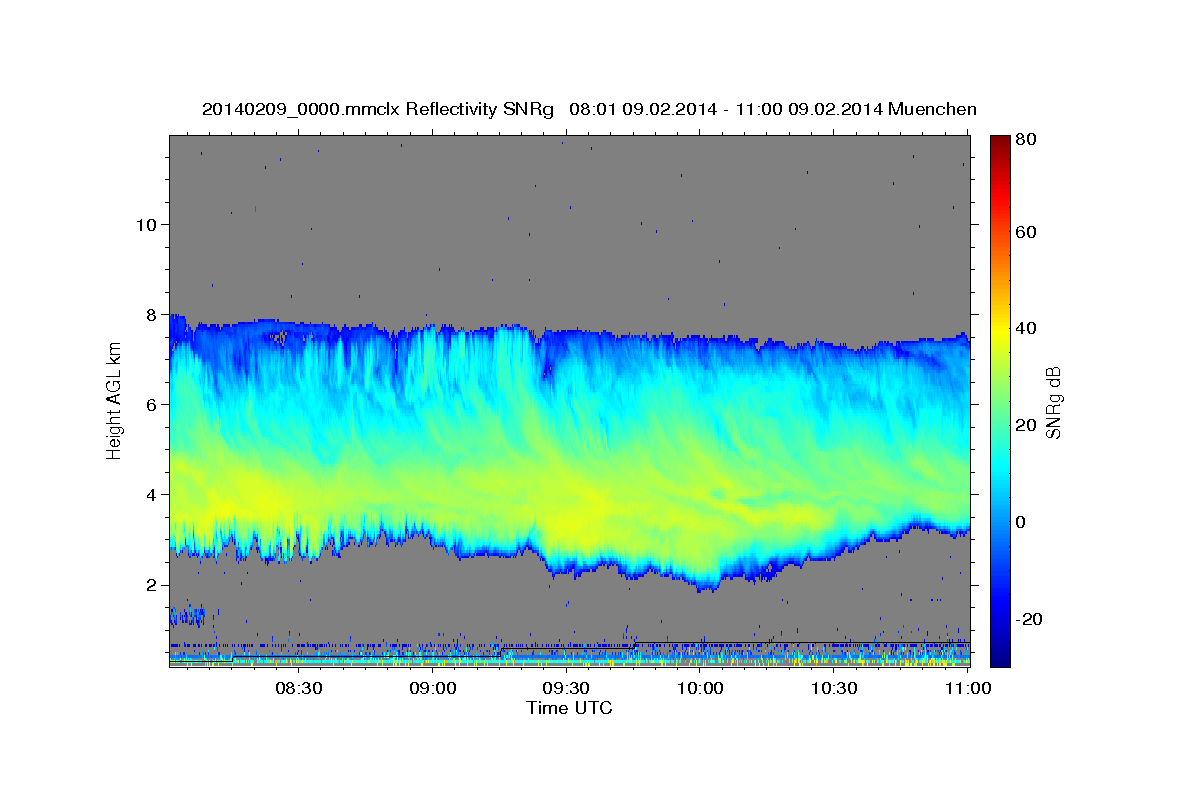Click the colorbar value 80
The height and width of the screenshot is (800, 1200).
click(x=1025, y=140)
